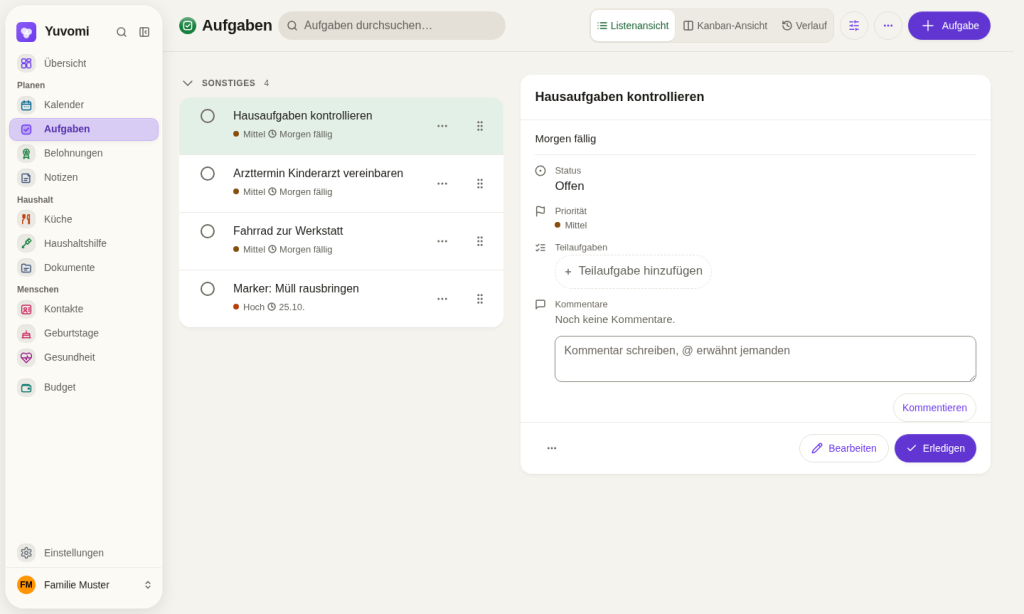Click drag handle of Fahrrad zur Werkstatt row
1024x614 pixels.
pos(480,241)
